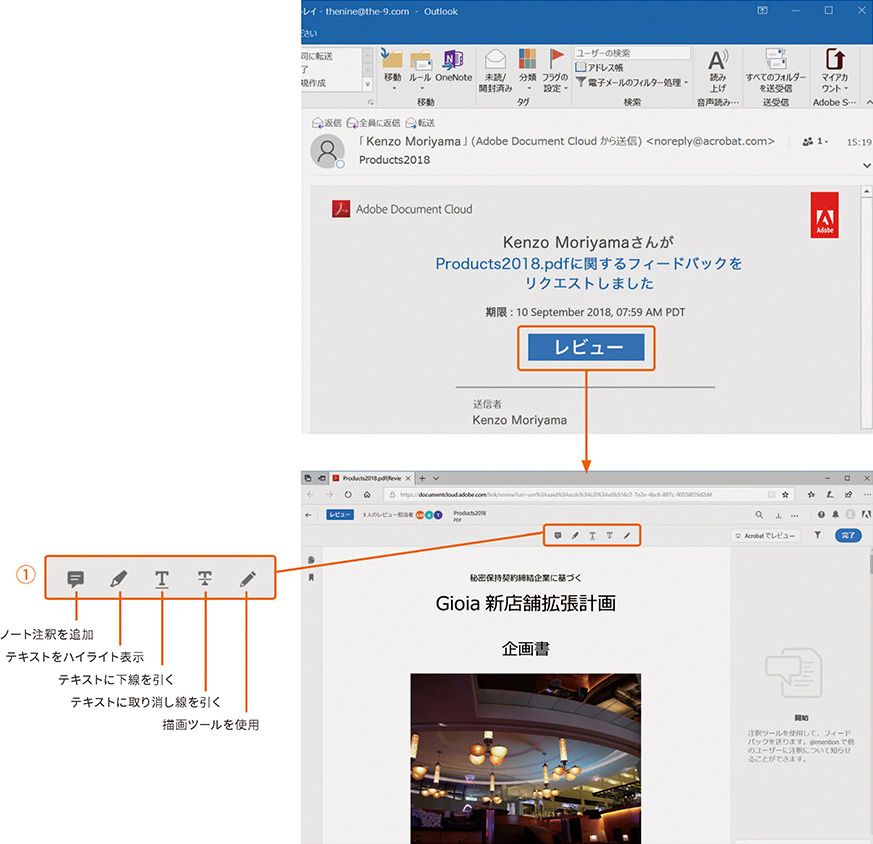Click Acrobatでレビュー button
This screenshot has height=844, width=873.
point(765,536)
